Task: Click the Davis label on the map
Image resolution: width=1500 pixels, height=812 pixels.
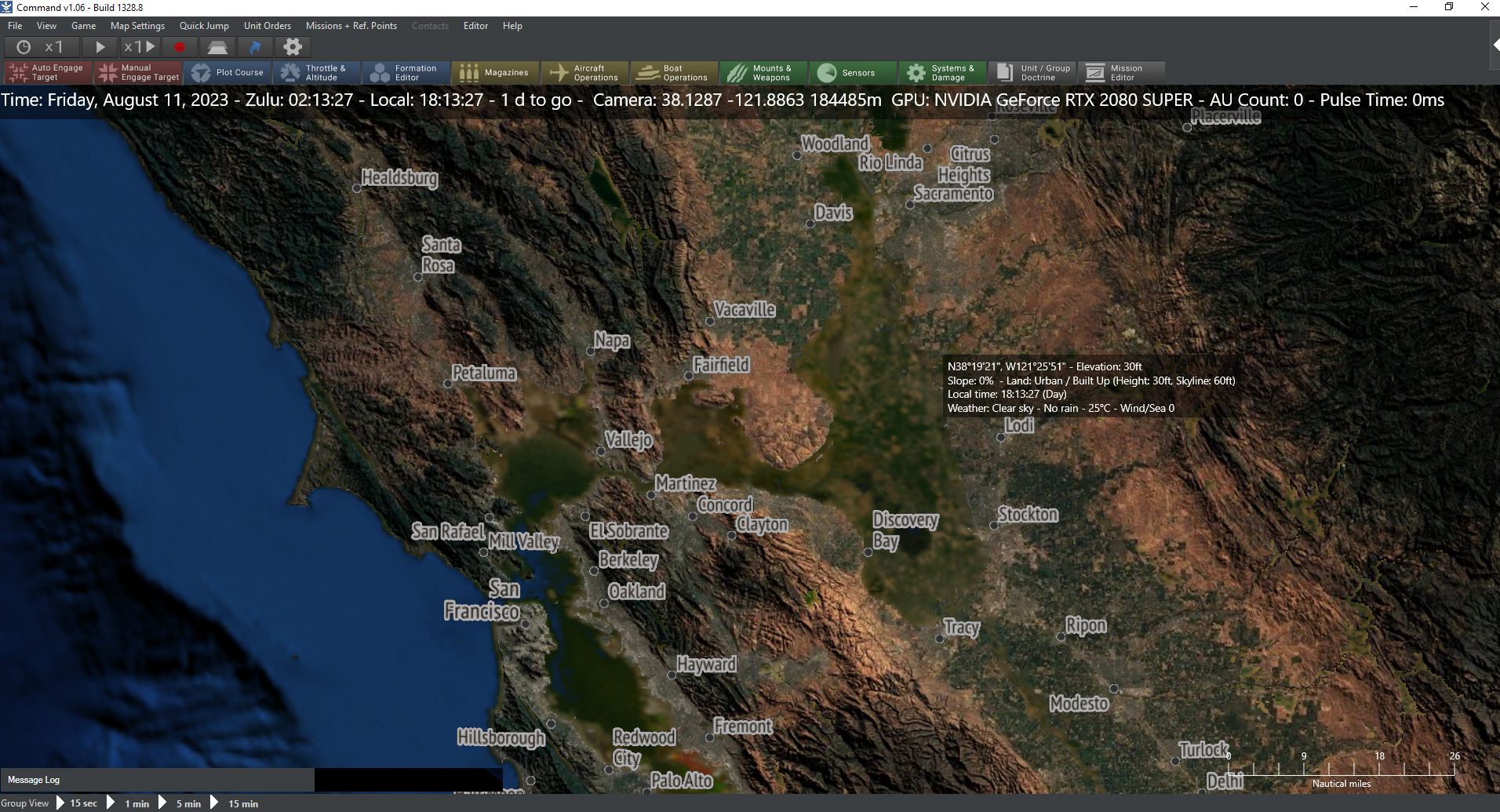Action: point(833,213)
